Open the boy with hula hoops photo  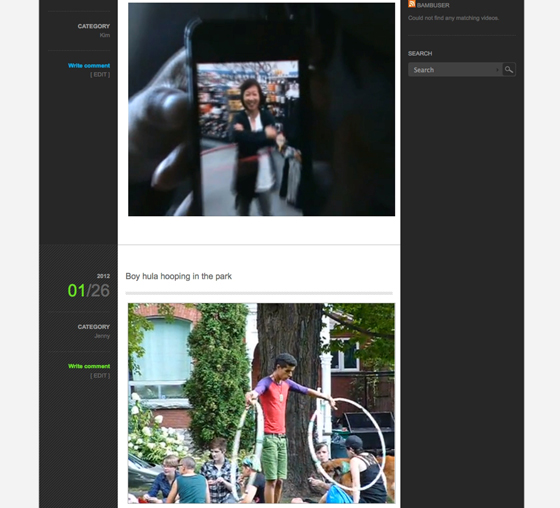click(x=261, y=403)
